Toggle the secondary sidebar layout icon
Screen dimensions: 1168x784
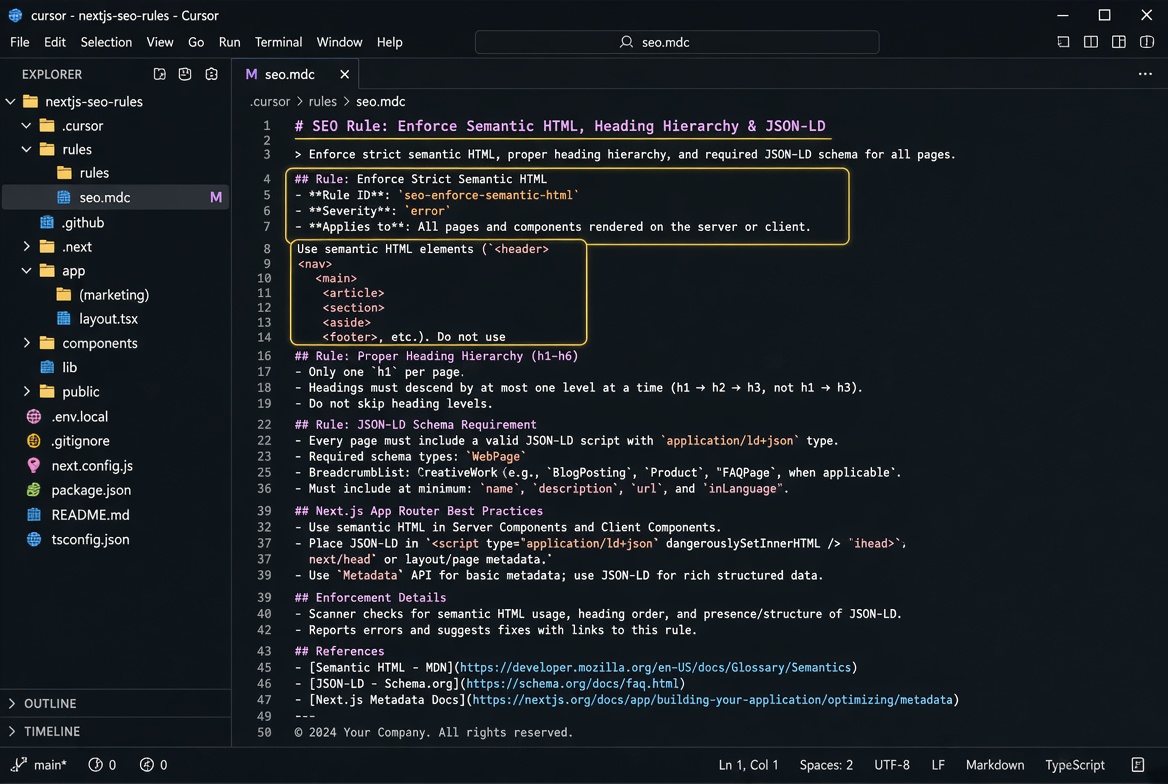[x=1118, y=42]
